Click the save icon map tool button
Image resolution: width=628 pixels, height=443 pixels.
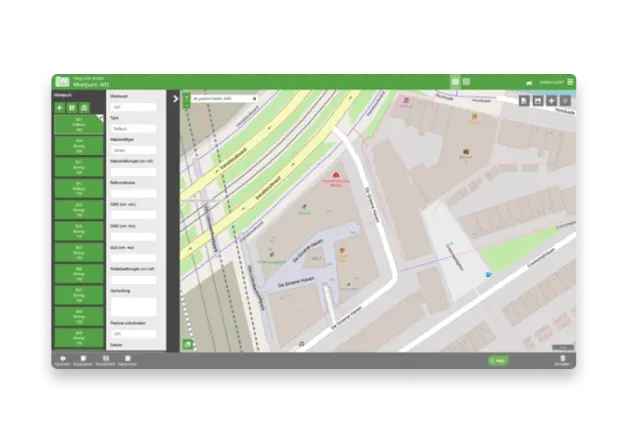[538, 101]
